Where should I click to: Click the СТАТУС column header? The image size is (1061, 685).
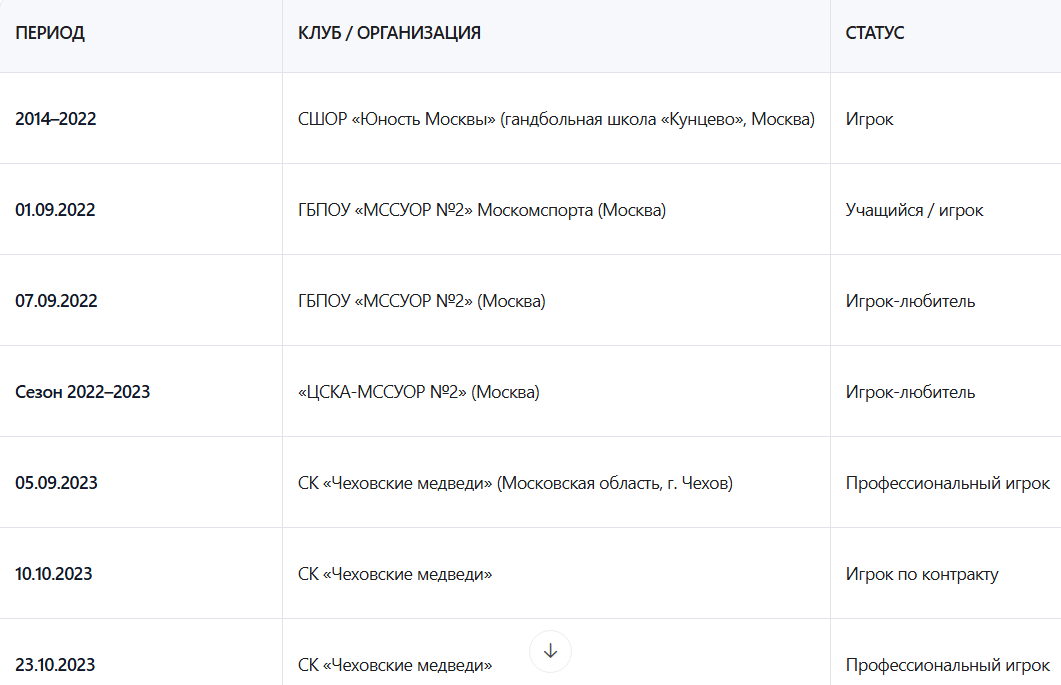874,33
